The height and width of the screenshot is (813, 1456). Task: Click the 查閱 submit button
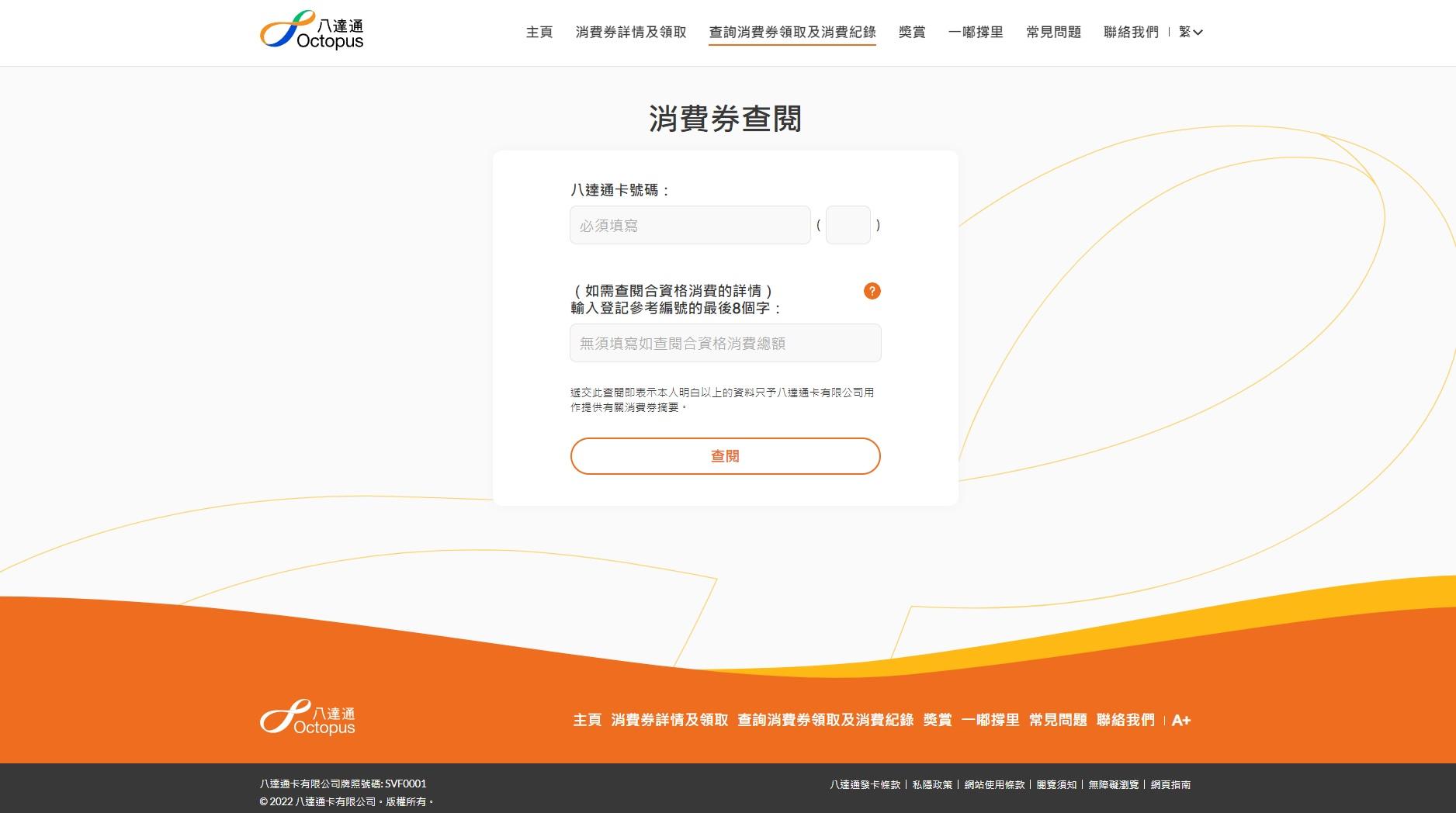(725, 455)
